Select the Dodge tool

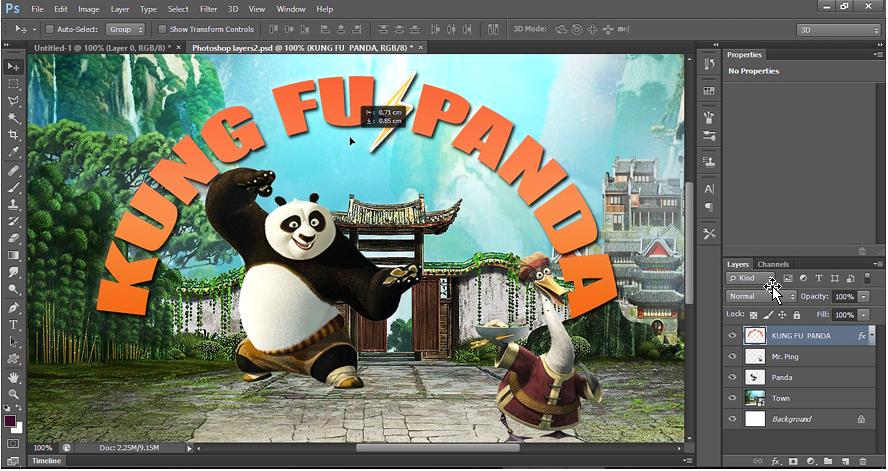[x=14, y=290]
